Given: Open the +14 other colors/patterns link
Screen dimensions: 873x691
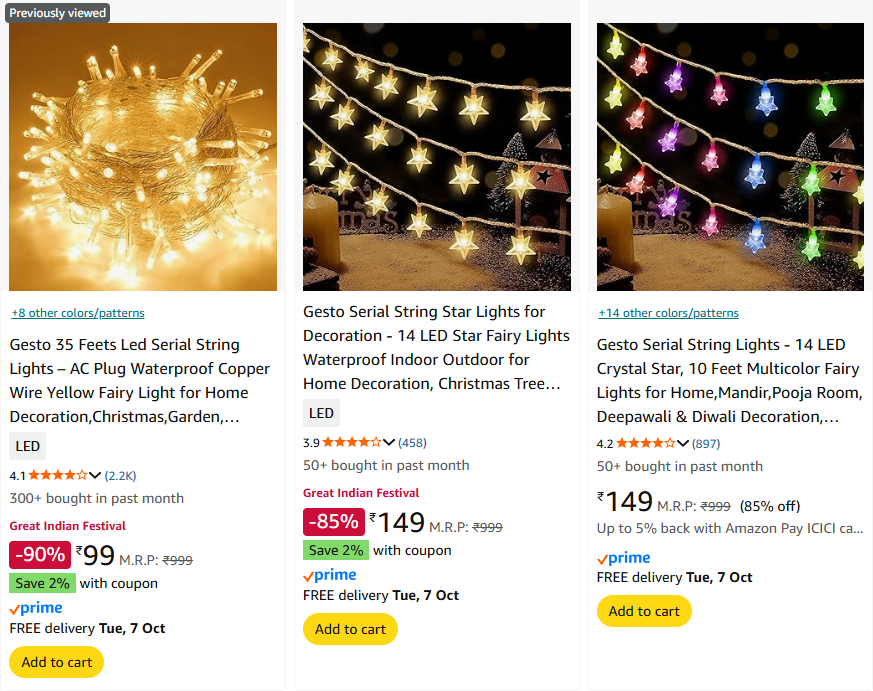Looking at the screenshot, I should coord(668,313).
